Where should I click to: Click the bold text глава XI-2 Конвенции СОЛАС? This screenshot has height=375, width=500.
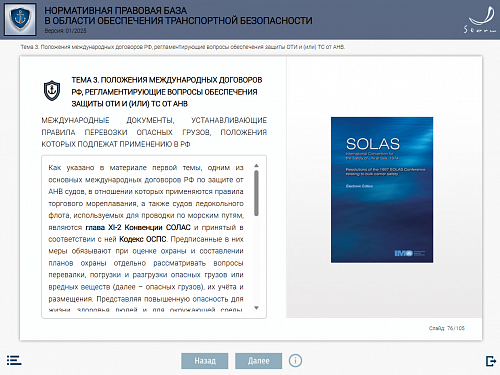tap(138, 227)
